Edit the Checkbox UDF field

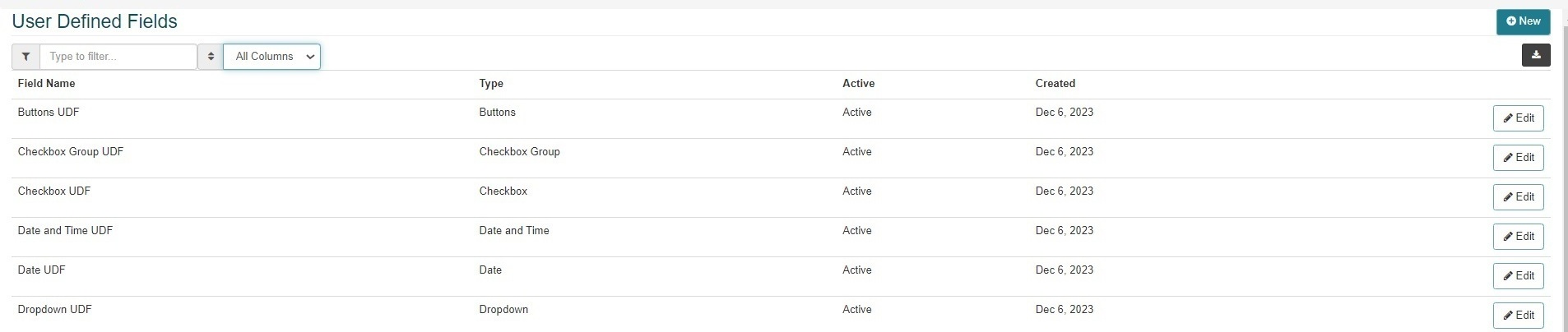click(1518, 197)
